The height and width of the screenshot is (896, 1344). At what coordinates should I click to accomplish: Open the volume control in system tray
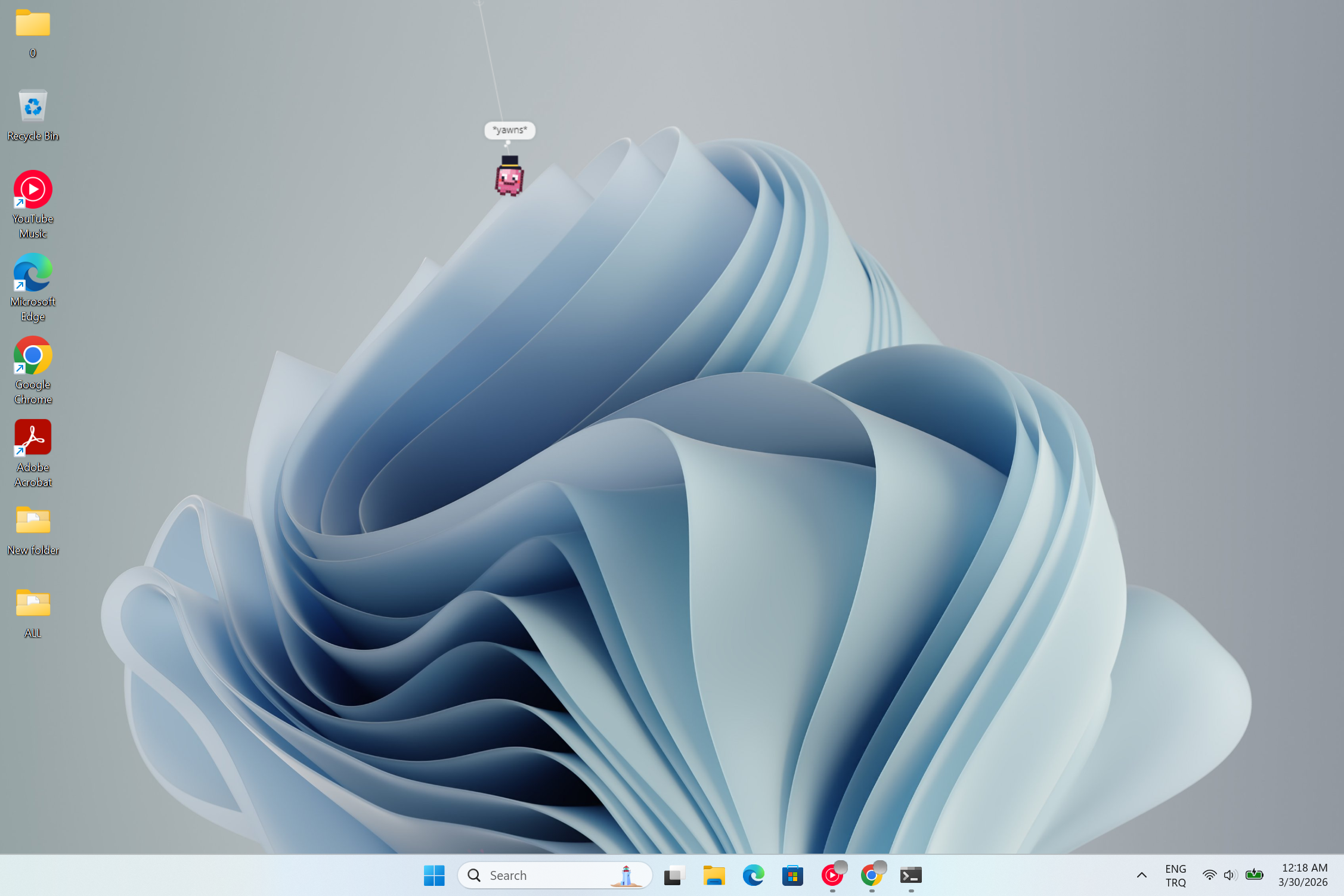point(1229,875)
